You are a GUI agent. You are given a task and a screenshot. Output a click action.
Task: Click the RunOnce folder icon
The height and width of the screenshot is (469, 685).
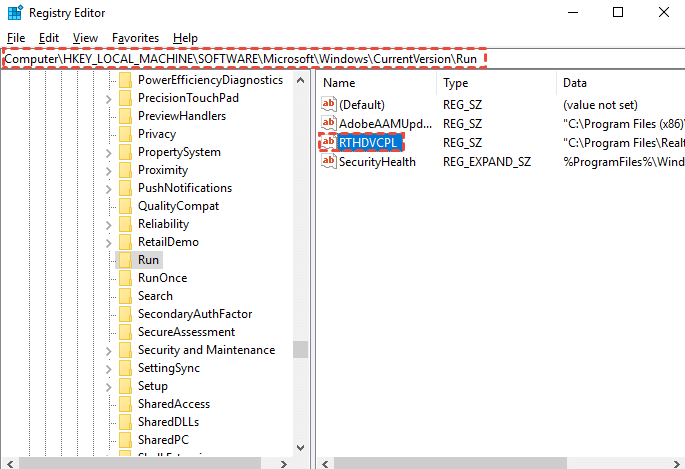(125, 278)
